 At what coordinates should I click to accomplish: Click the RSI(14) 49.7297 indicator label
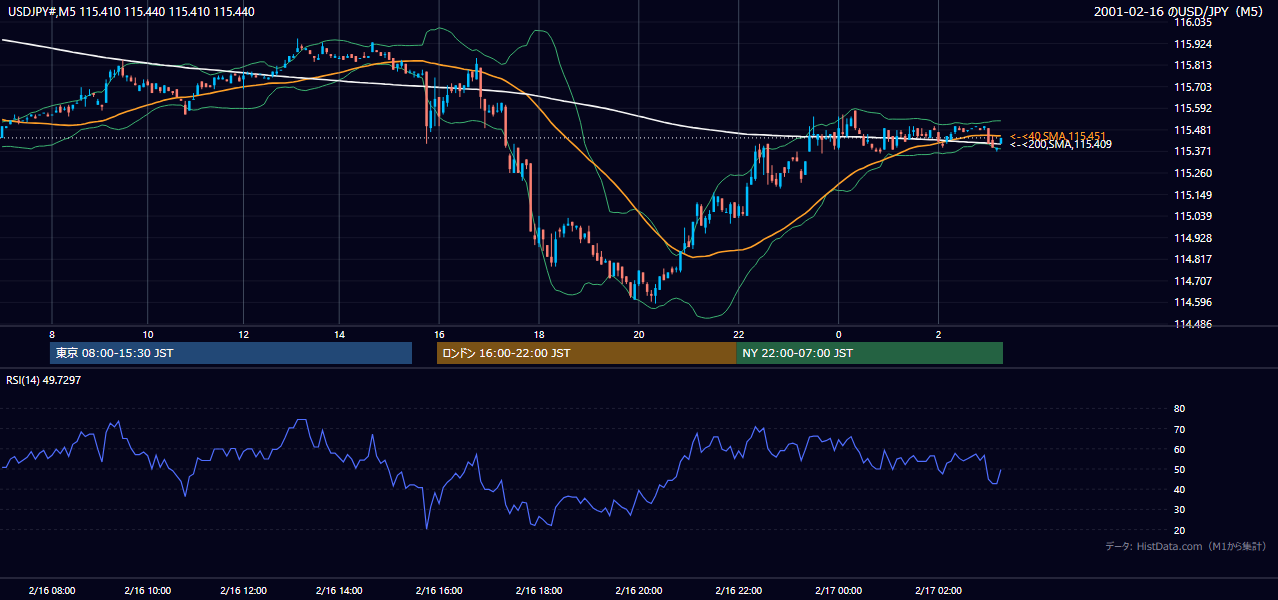click(44, 380)
